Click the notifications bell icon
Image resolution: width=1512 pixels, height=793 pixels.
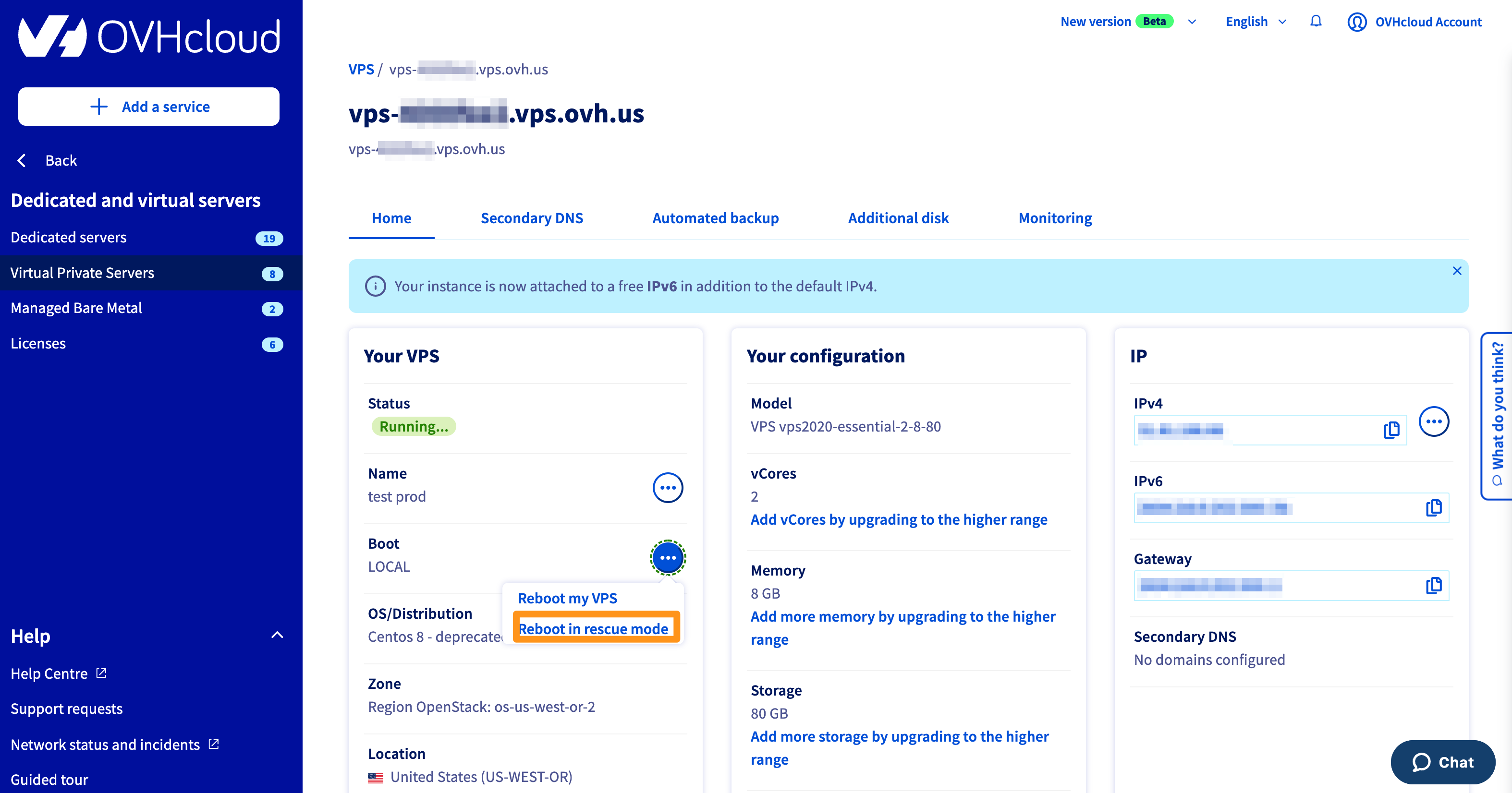(1316, 22)
